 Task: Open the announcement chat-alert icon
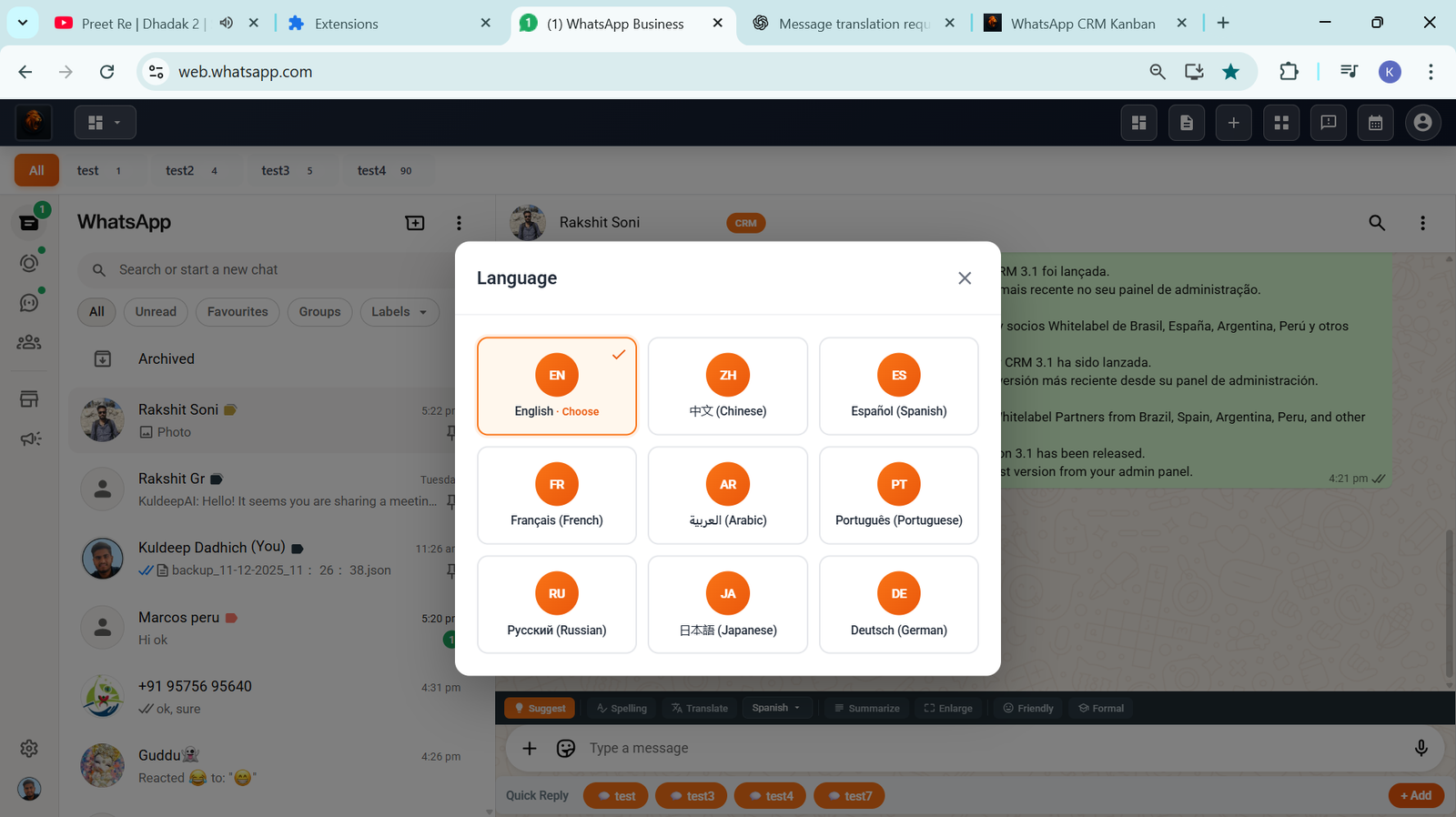(x=1329, y=123)
